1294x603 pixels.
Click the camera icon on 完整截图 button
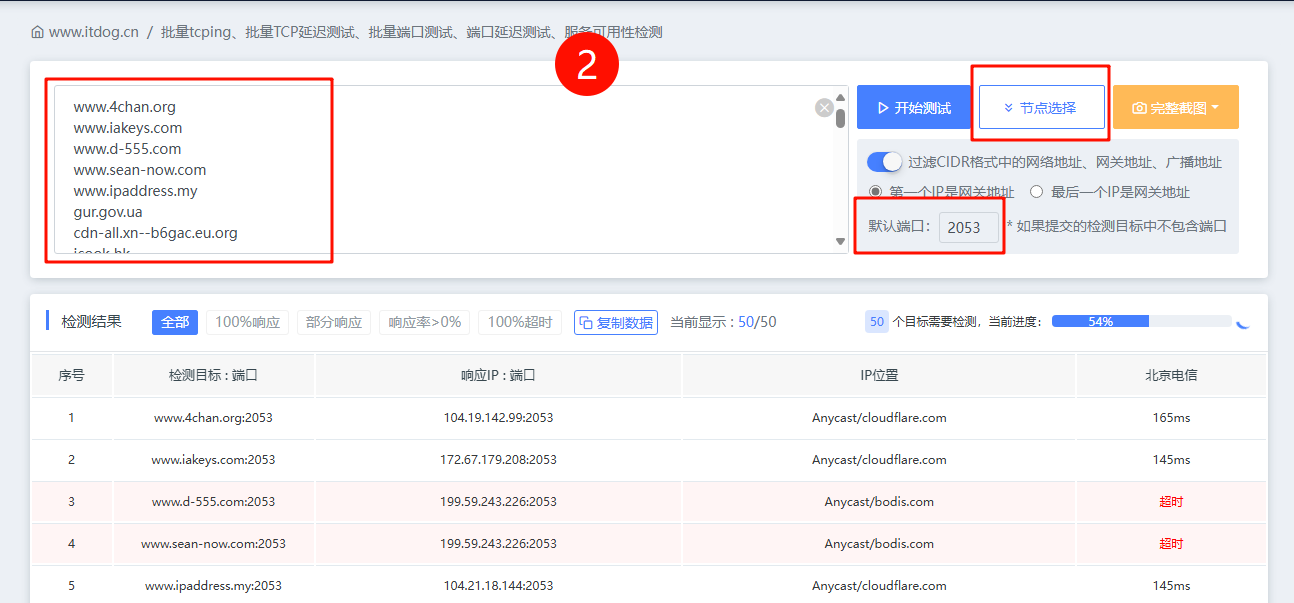click(1139, 108)
